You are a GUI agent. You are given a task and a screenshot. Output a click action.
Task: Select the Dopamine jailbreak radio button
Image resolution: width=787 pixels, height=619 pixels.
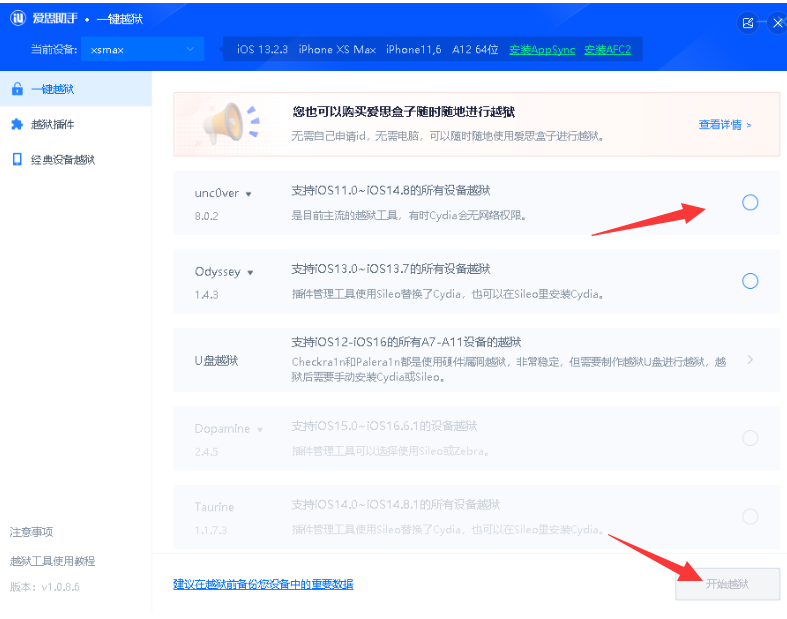tap(750, 438)
